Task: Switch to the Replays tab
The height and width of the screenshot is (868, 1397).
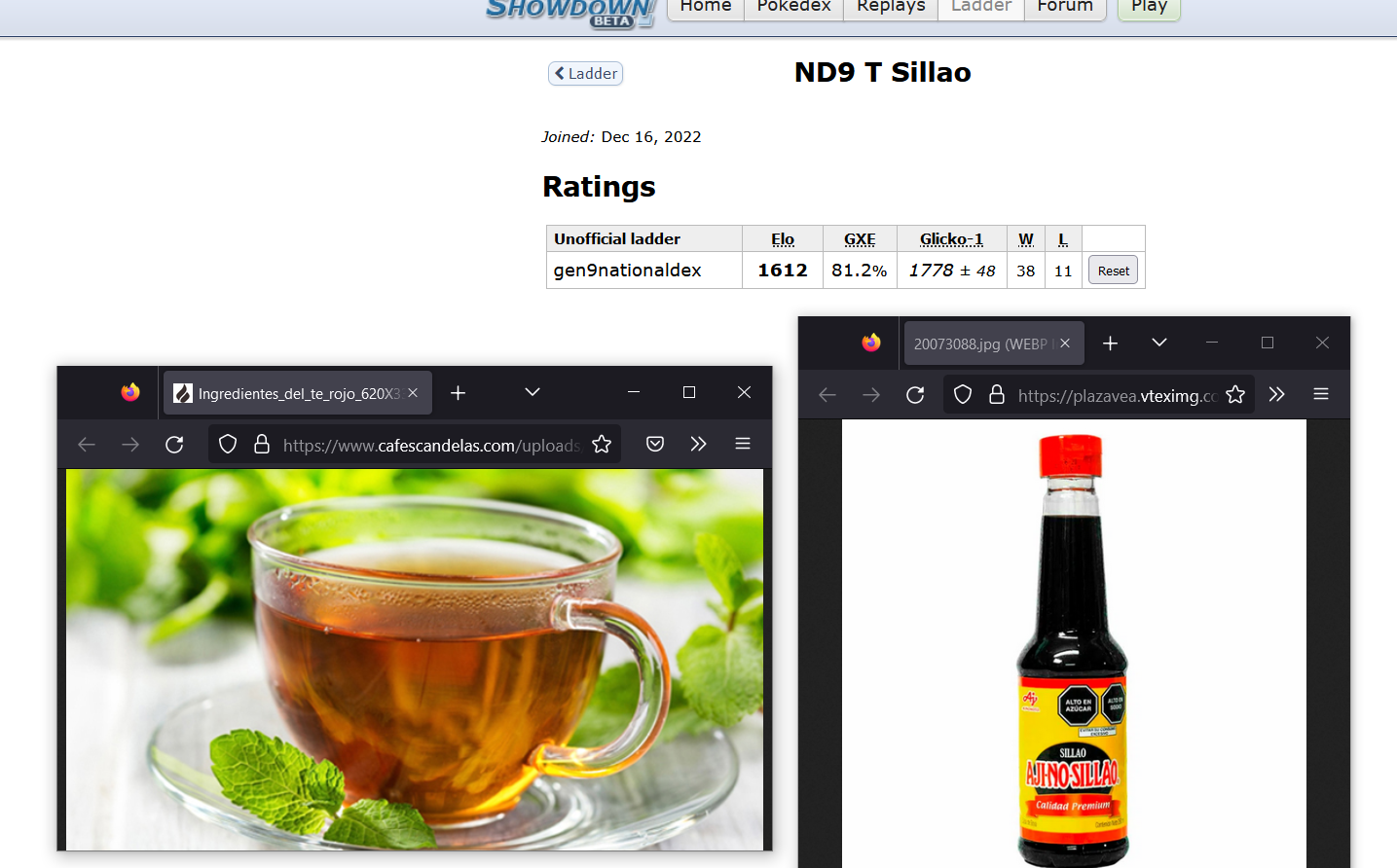Action: [891, 8]
